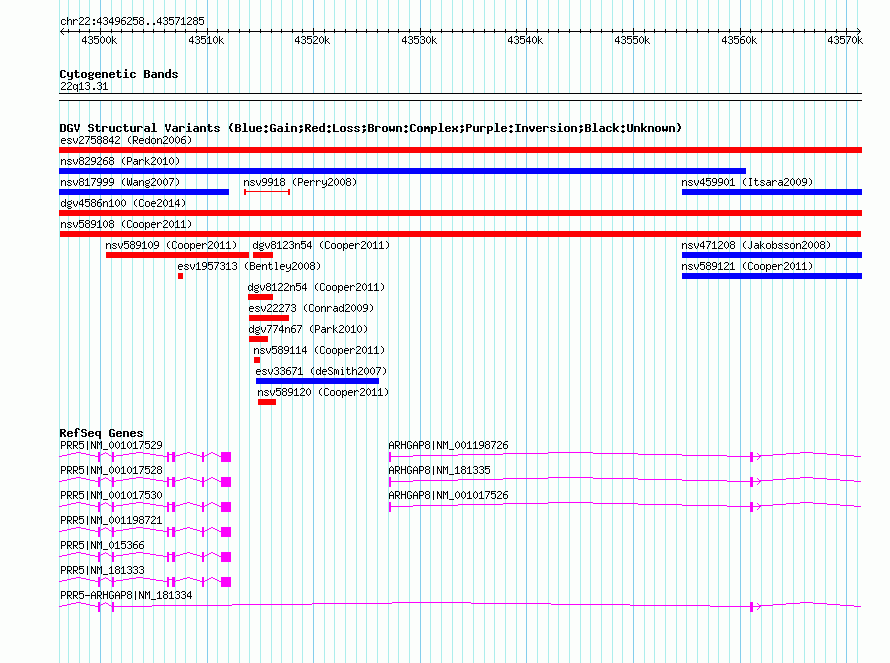The image size is (890, 663).
Task: Click the dgv774n67 (Park2010) label
Action: point(308,329)
